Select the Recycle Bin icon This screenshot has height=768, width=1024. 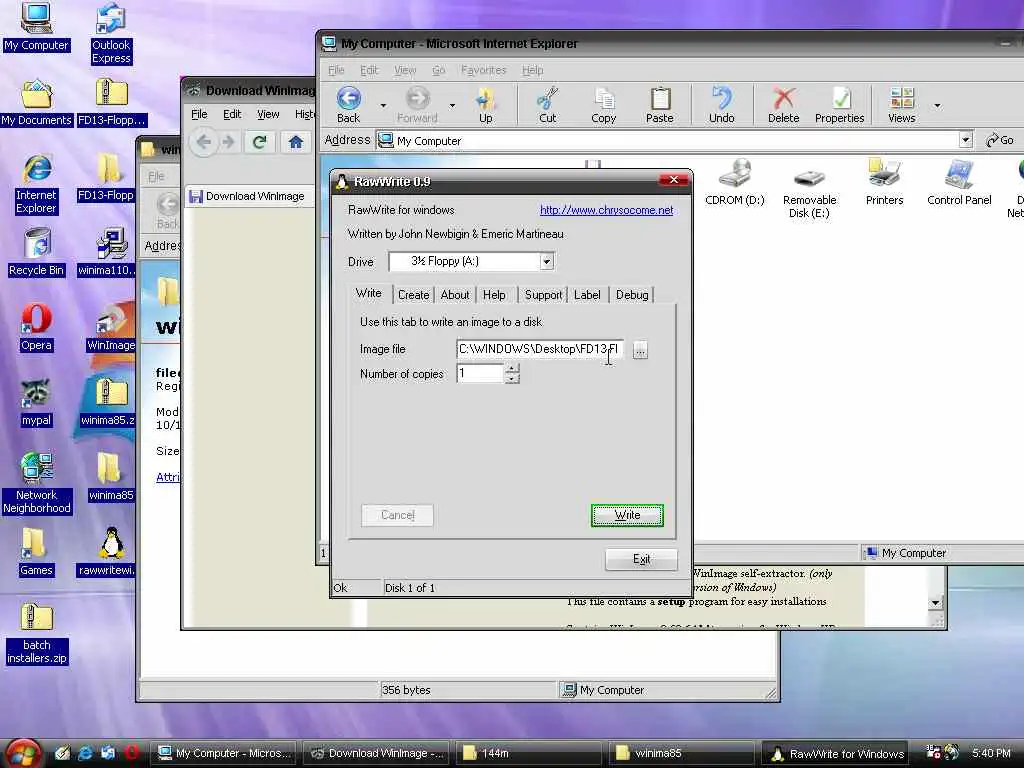click(37, 252)
